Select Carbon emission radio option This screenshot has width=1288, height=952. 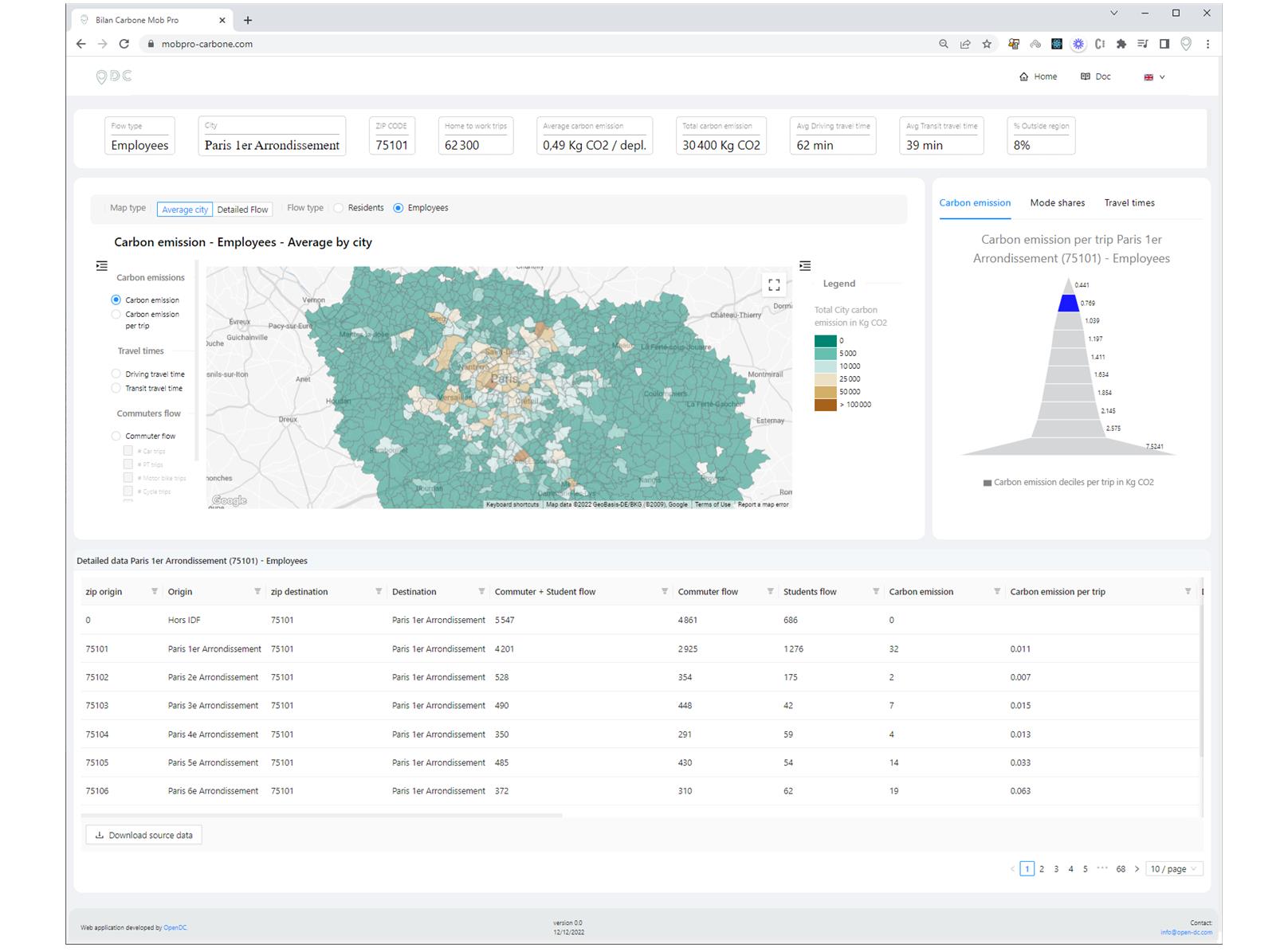click(x=116, y=300)
